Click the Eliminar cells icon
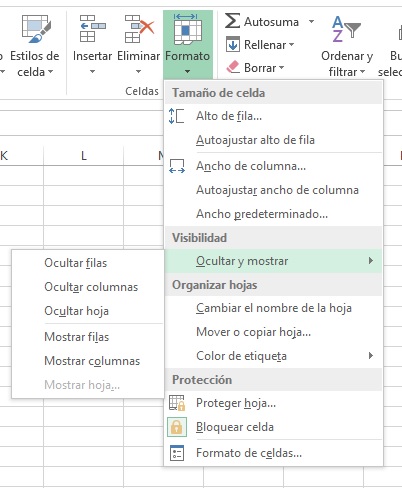Screen dimensions: 402x488 (139, 29)
